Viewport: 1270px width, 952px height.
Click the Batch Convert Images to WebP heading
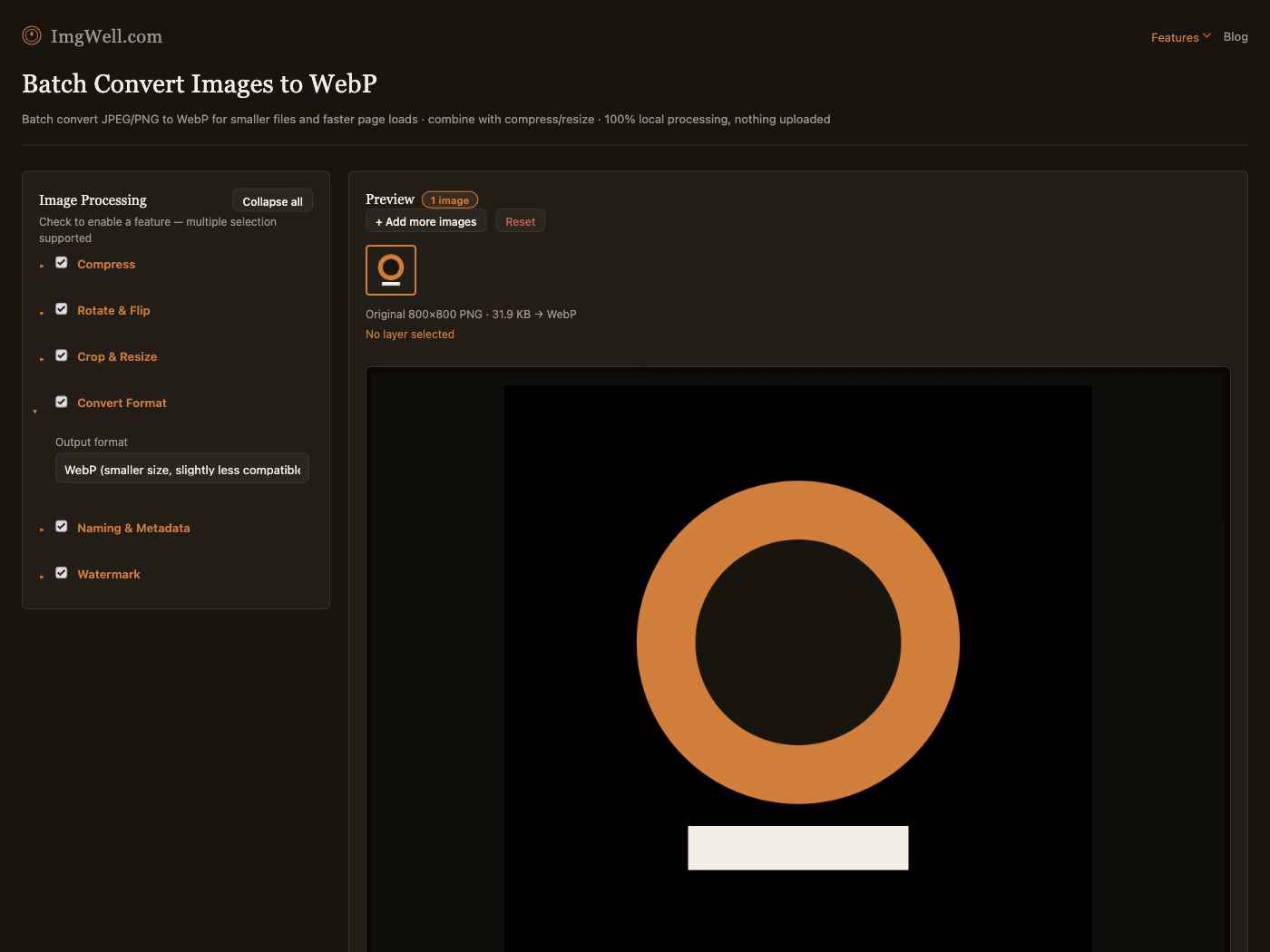tap(200, 83)
